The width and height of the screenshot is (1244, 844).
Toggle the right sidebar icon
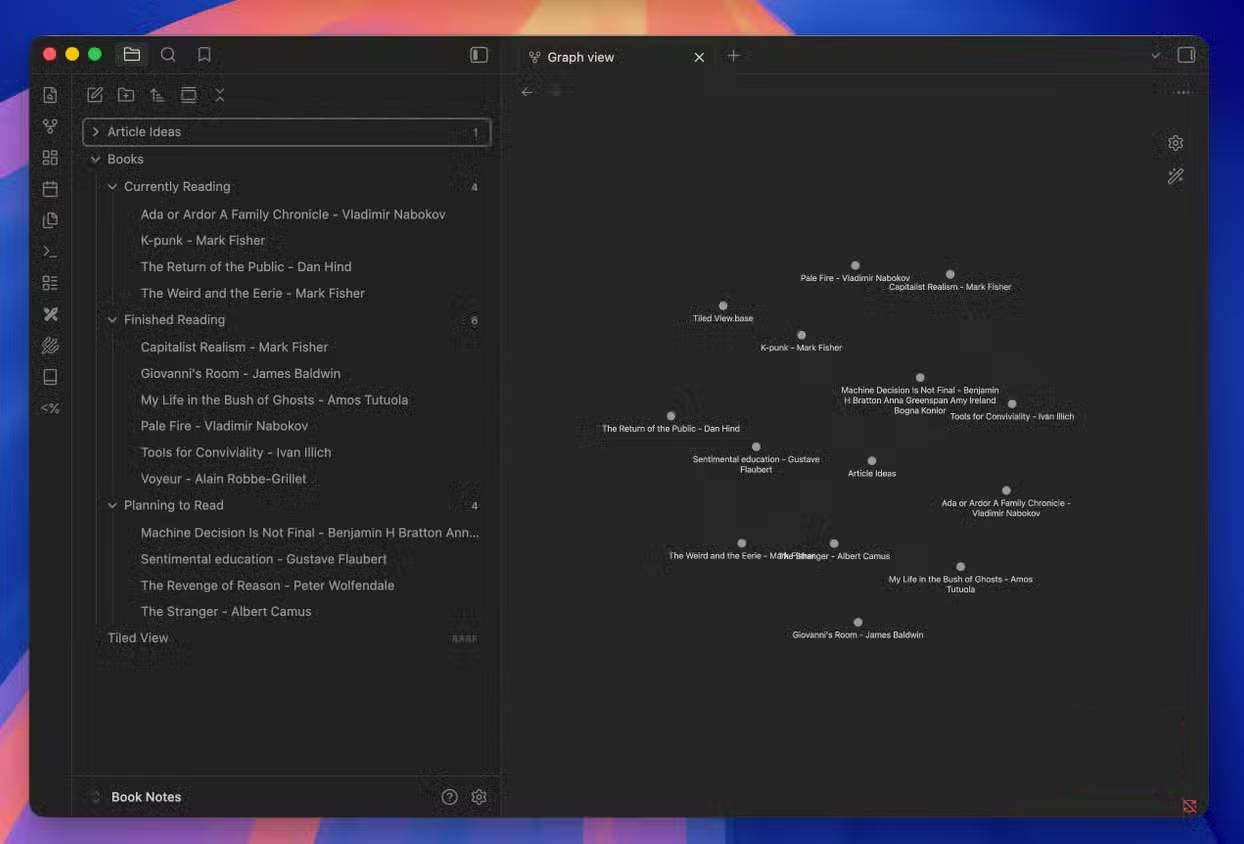pyautogui.click(x=1186, y=55)
